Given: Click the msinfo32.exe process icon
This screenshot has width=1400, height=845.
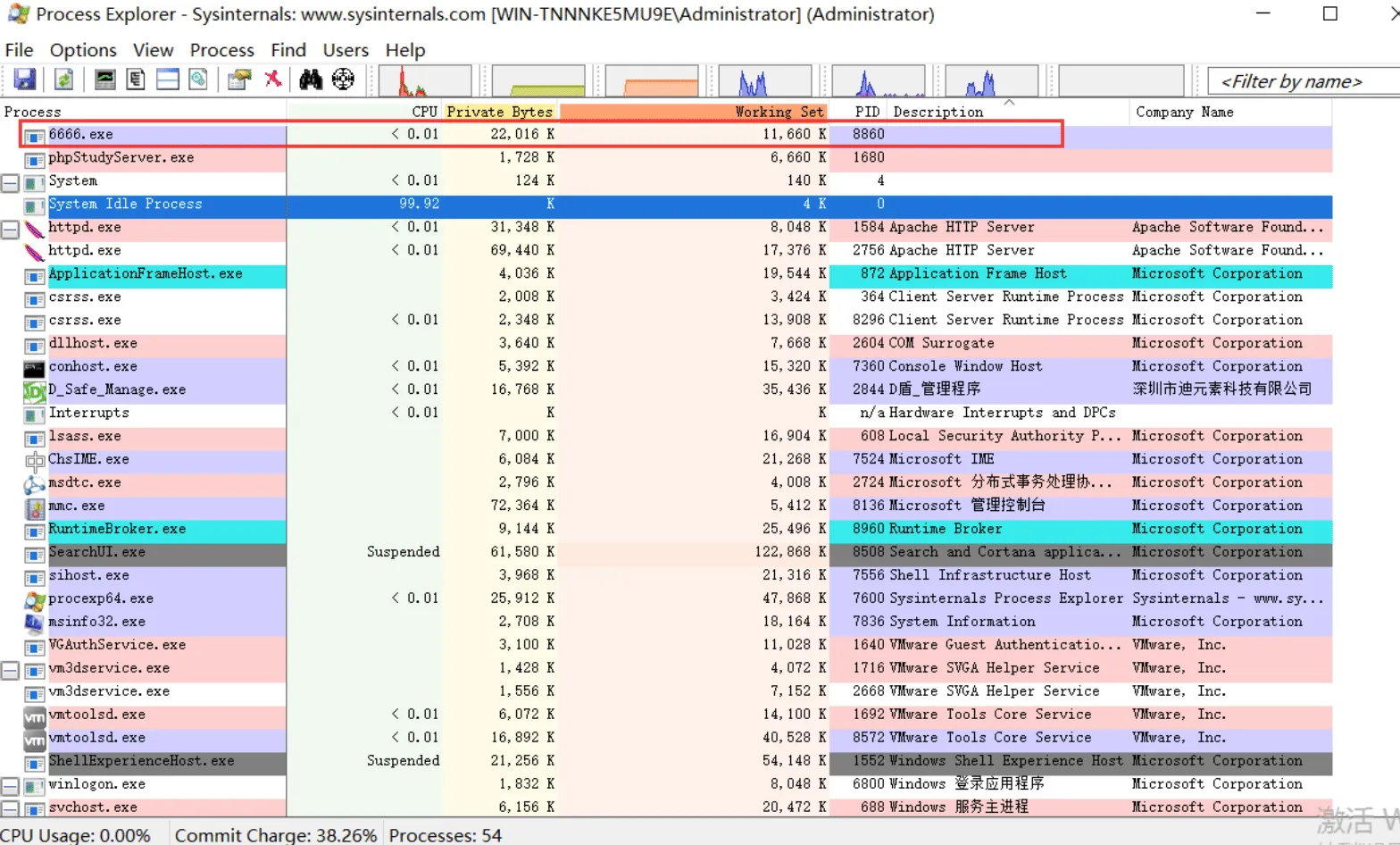Looking at the screenshot, I should [34, 623].
